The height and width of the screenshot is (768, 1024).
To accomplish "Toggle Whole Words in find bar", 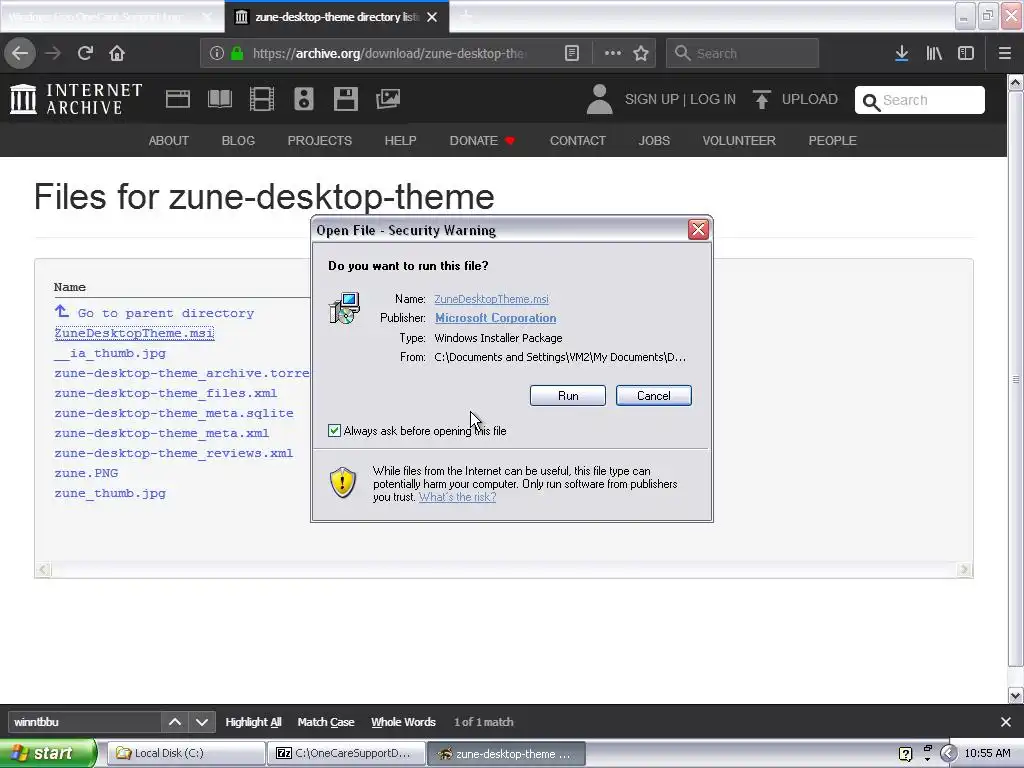I will pos(403,722).
